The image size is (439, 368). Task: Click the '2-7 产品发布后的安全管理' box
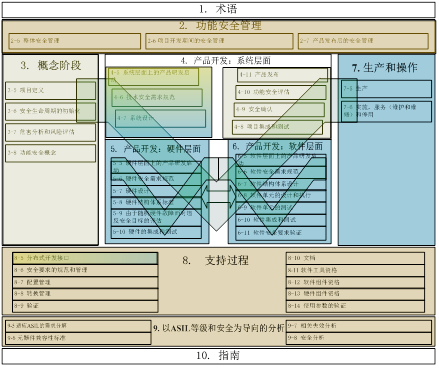(363, 41)
